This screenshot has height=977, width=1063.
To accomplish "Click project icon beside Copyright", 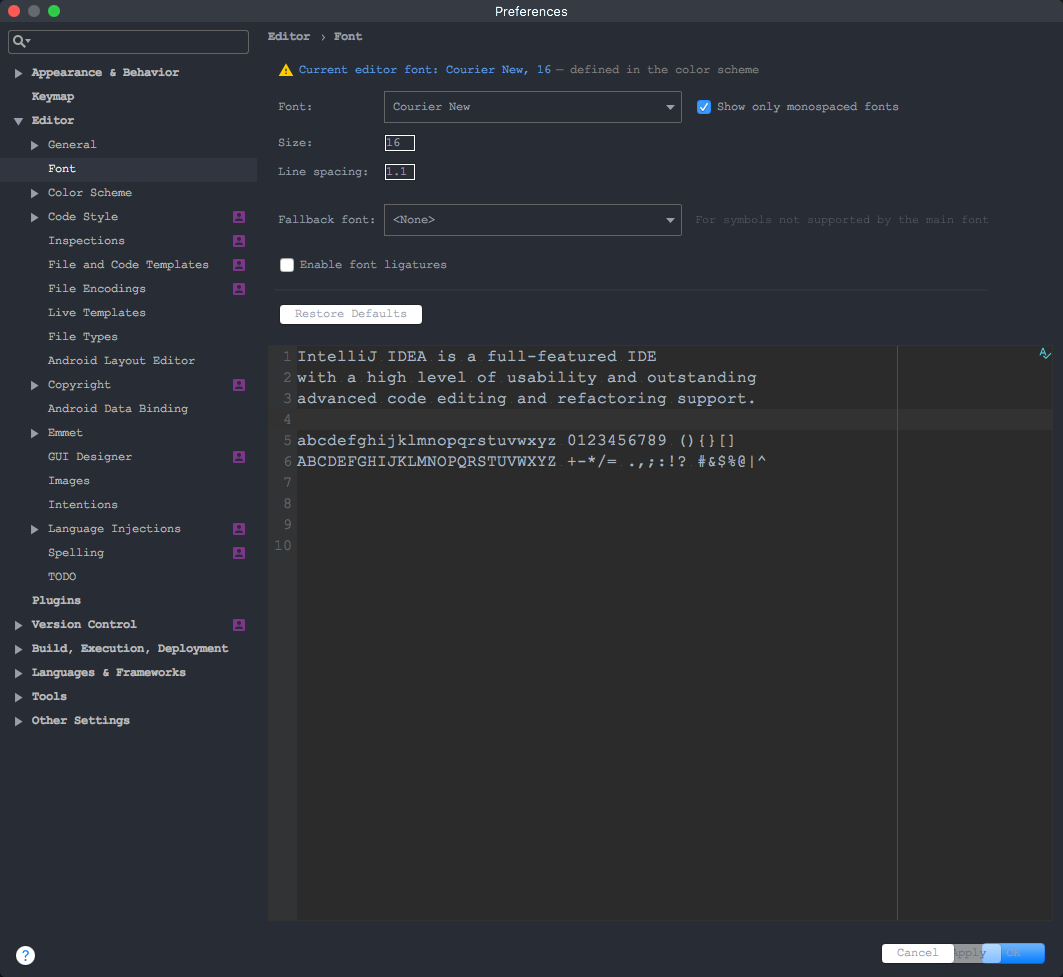I will tap(239, 384).
